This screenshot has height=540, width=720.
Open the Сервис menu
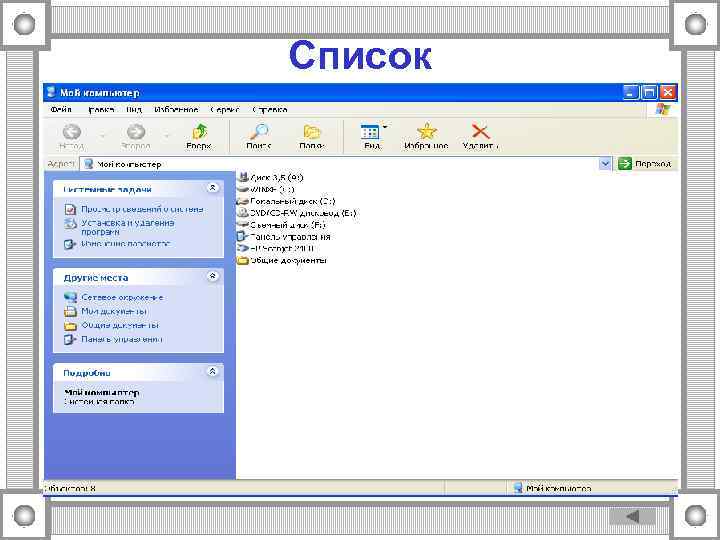[225, 110]
